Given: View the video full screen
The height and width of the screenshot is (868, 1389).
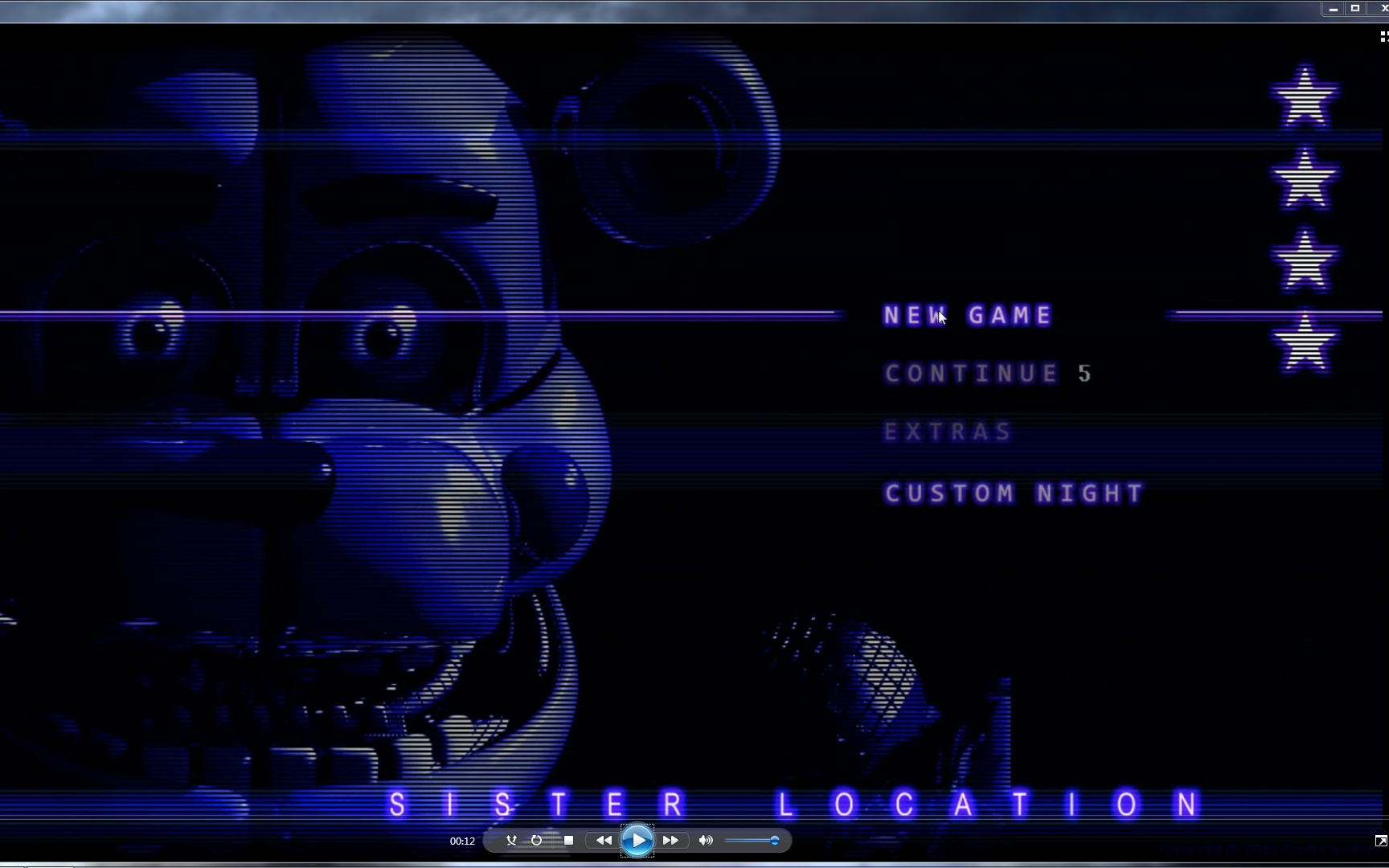Looking at the screenshot, I should coord(1381,841).
